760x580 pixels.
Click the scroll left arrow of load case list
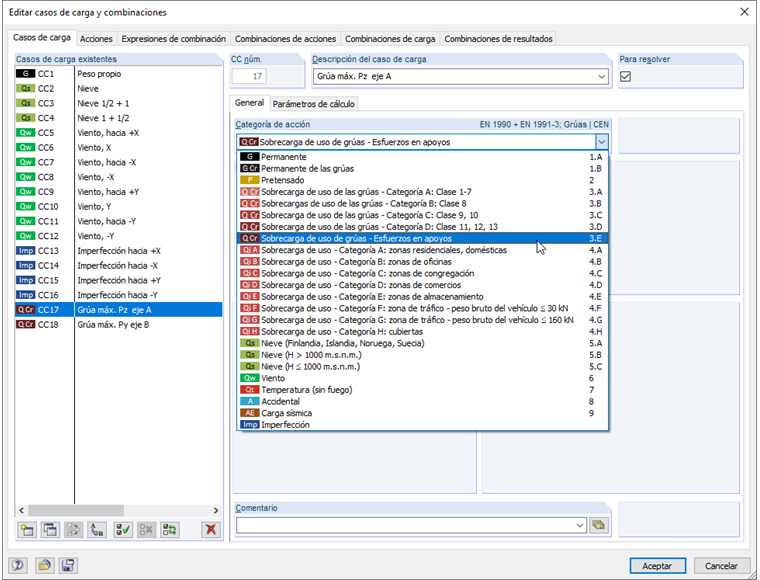tap(21, 510)
